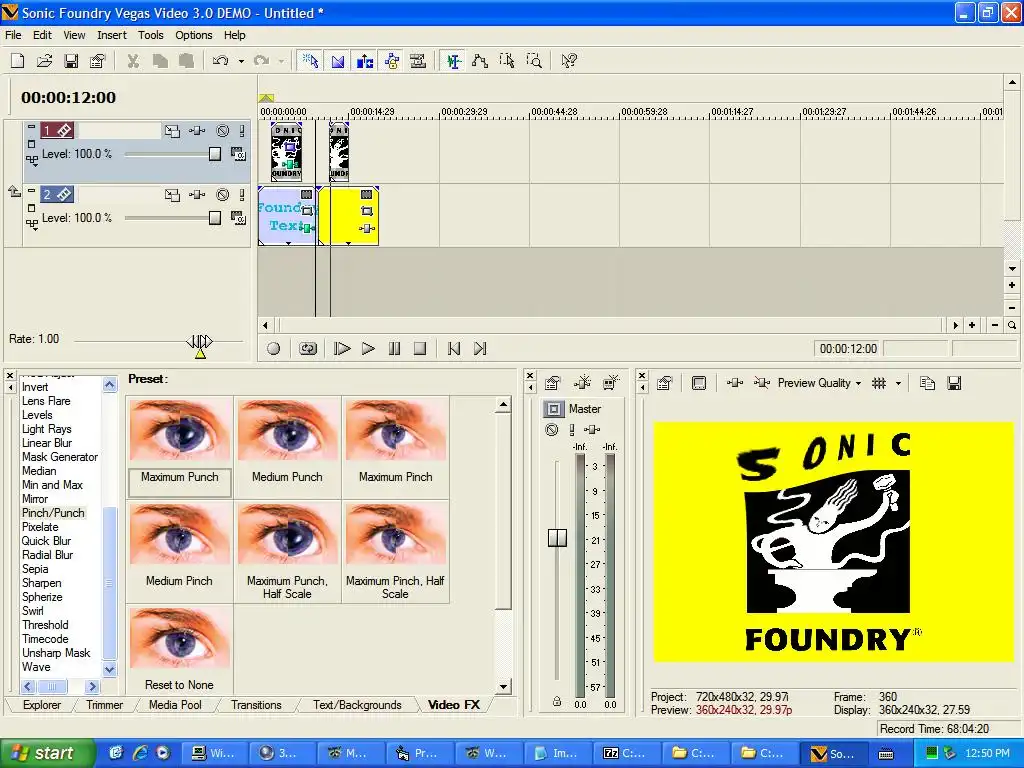The height and width of the screenshot is (768, 1024).
Task: Open the undo history dropdown arrow
Action: pyautogui.click(x=241, y=61)
